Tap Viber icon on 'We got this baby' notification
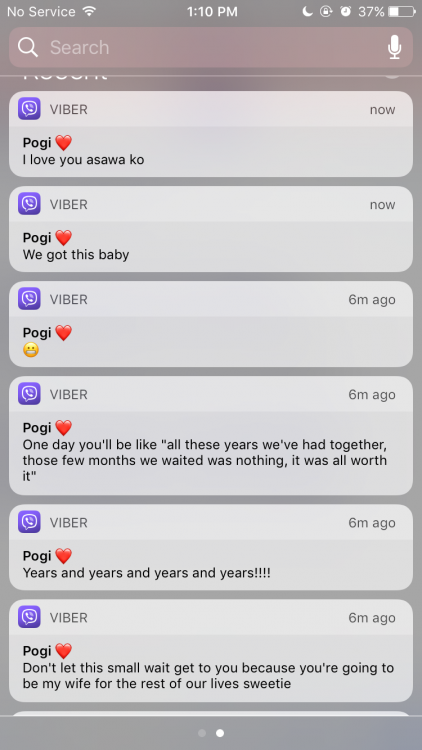 (x=29, y=204)
